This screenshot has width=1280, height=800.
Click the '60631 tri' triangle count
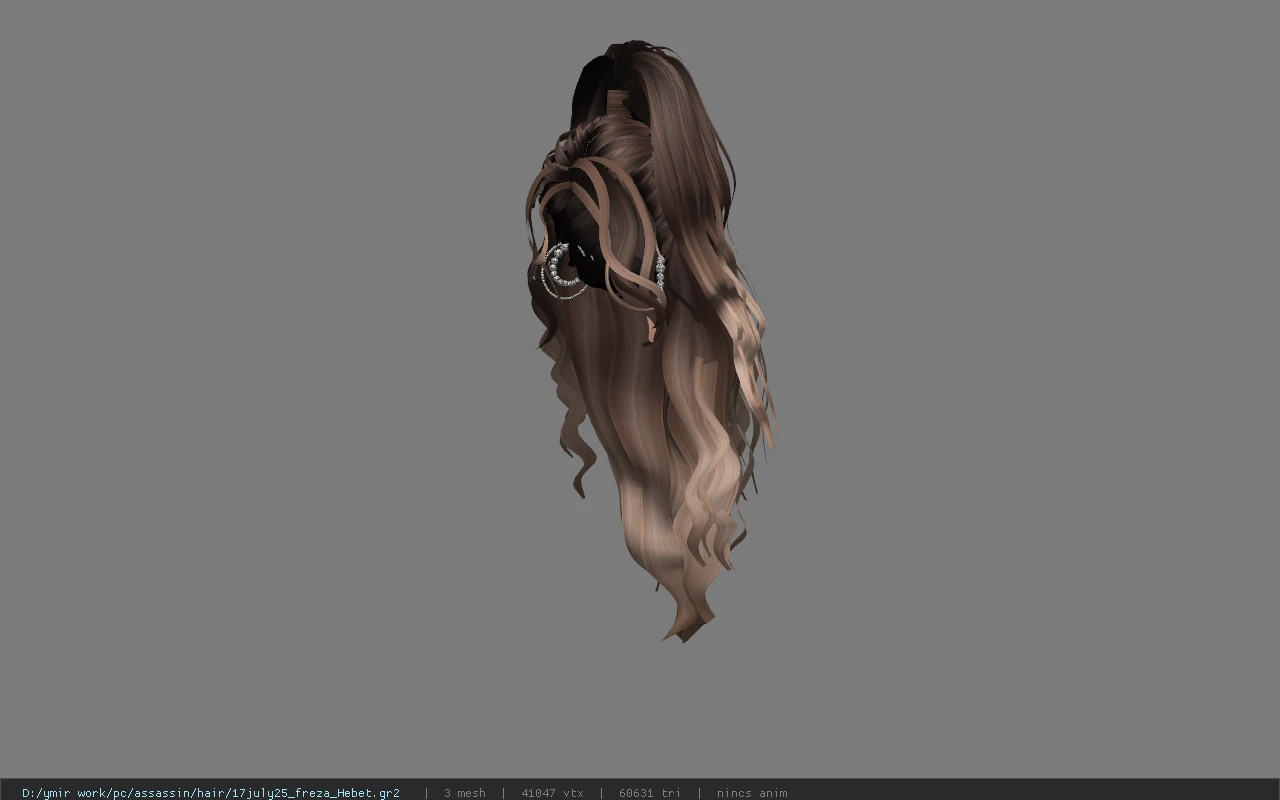tap(650, 793)
